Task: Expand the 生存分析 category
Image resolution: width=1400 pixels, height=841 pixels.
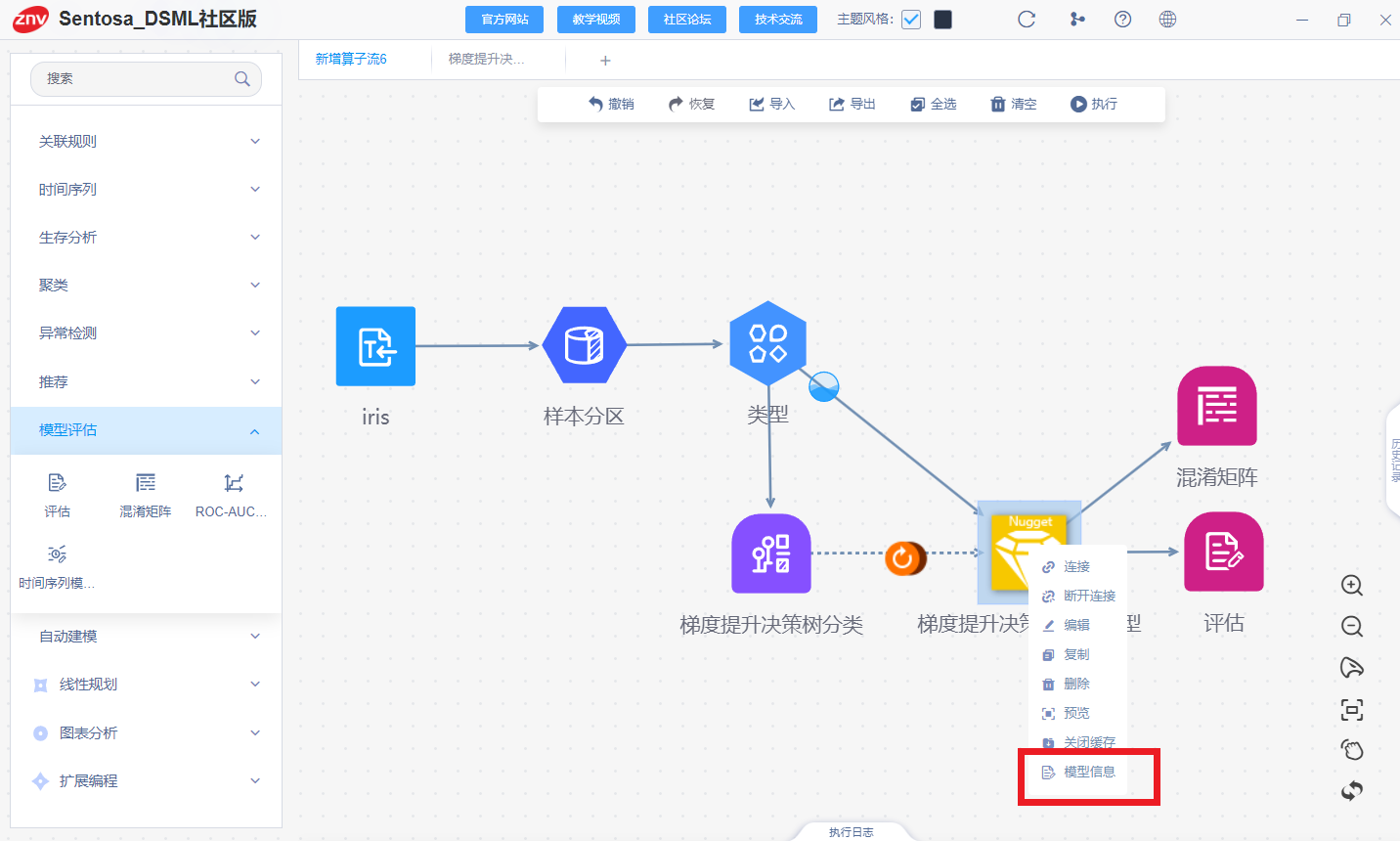Action: point(147,237)
